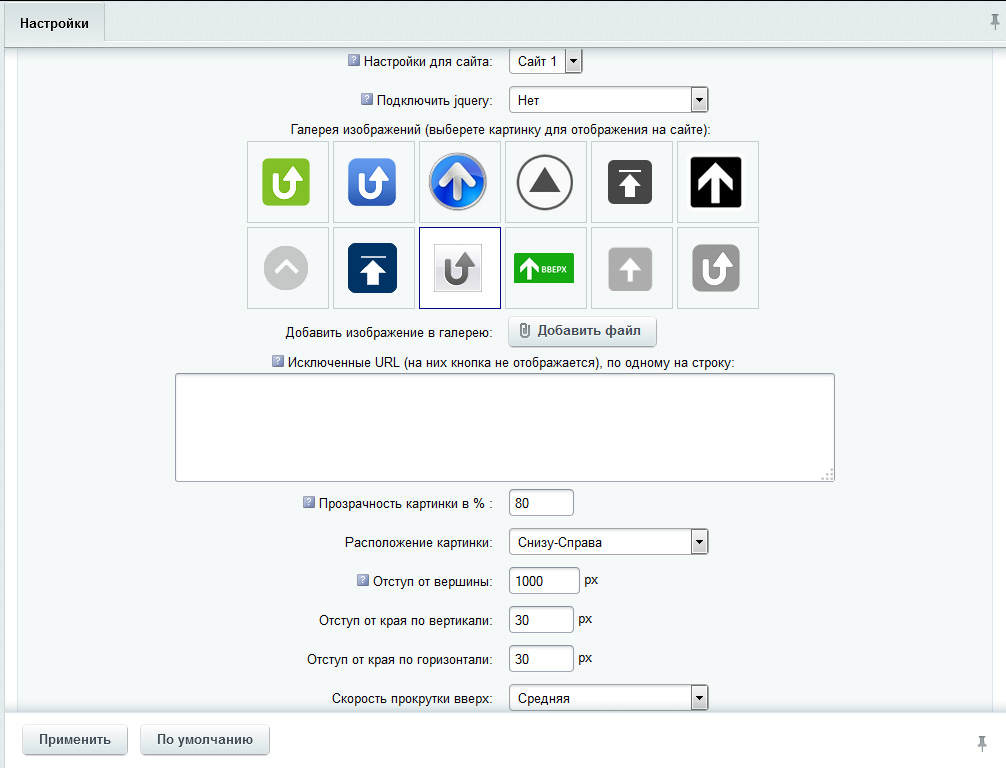Screen dimensions: 1006x768
Task: Click the textarea resize grip corner
Action: click(x=828, y=475)
